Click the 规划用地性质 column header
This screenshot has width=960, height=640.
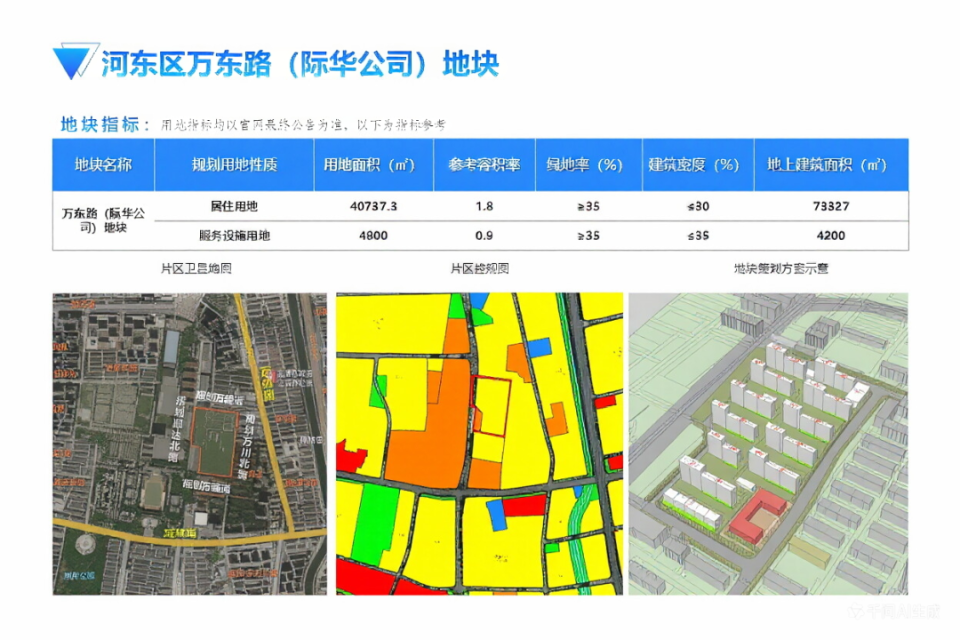point(234,165)
